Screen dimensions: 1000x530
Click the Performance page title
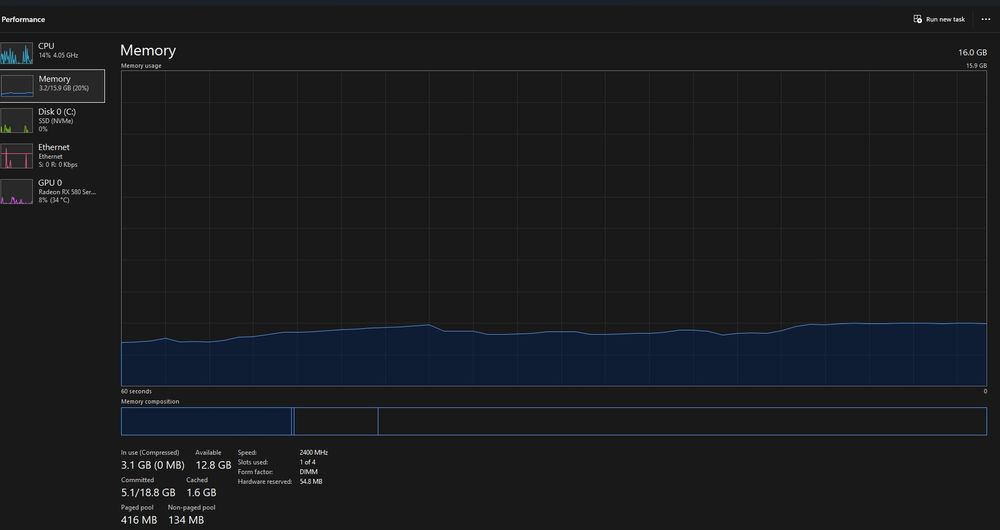pos(23,19)
